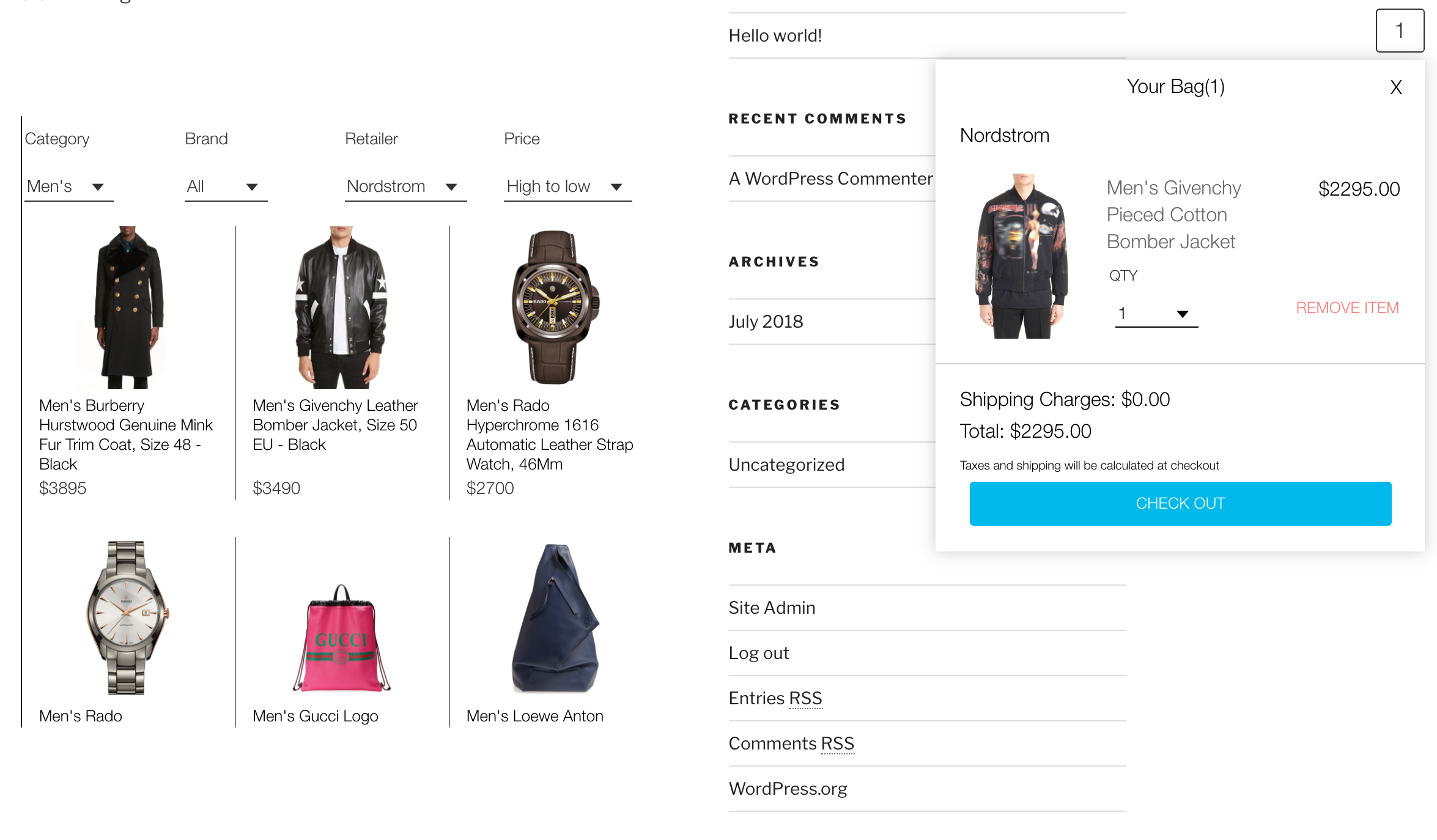The height and width of the screenshot is (840, 1437).
Task: Open the Site Admin link
Action: point(772,608)
